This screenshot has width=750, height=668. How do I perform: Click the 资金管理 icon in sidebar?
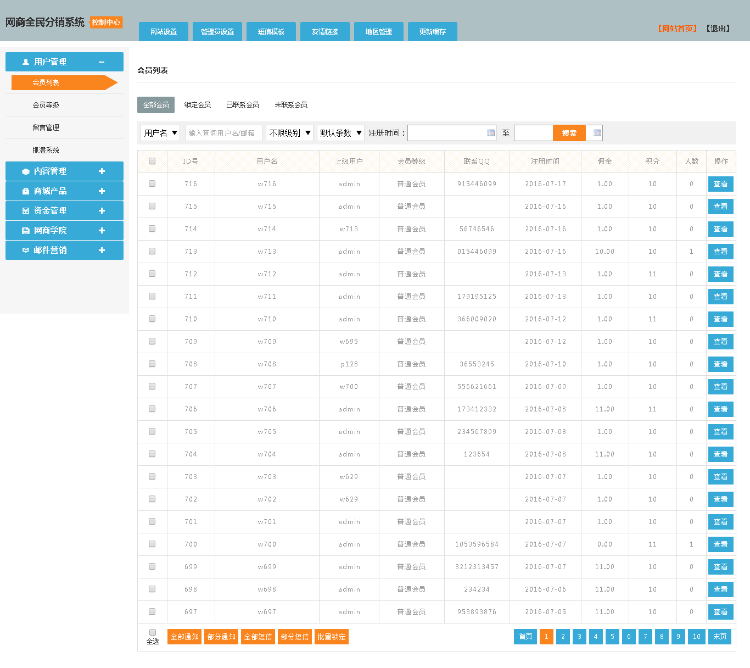[26, 211]
